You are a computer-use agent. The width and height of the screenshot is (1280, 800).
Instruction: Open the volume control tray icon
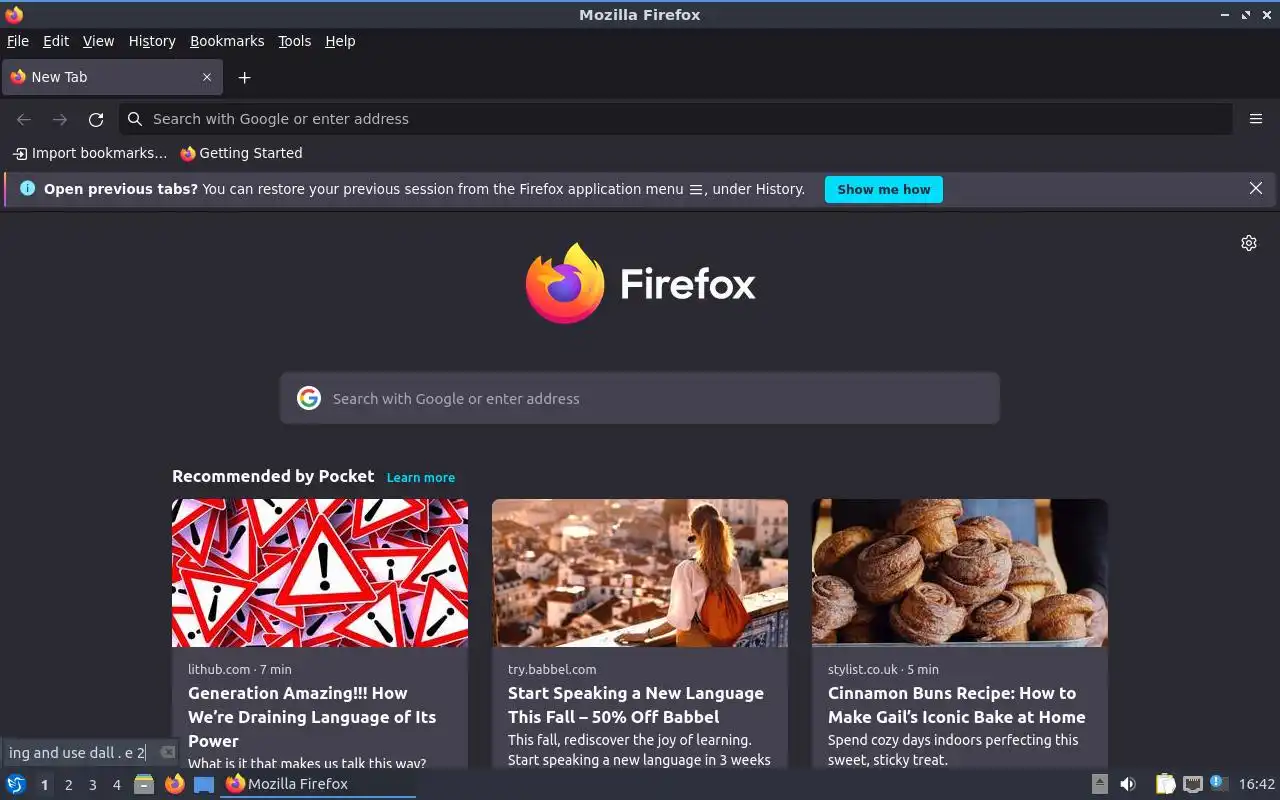click(x=1128, y=784)
